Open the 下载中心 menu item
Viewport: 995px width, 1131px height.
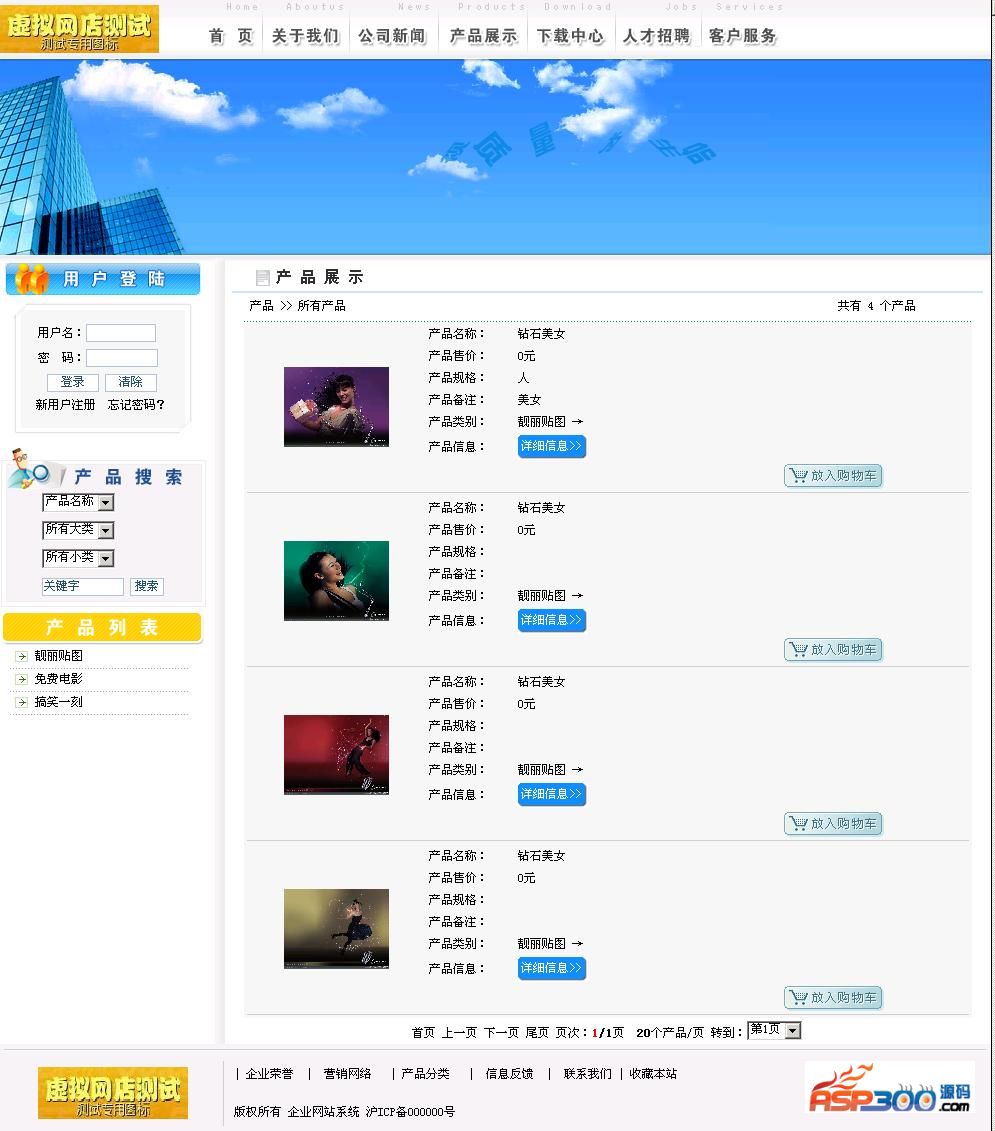(570, 36)
